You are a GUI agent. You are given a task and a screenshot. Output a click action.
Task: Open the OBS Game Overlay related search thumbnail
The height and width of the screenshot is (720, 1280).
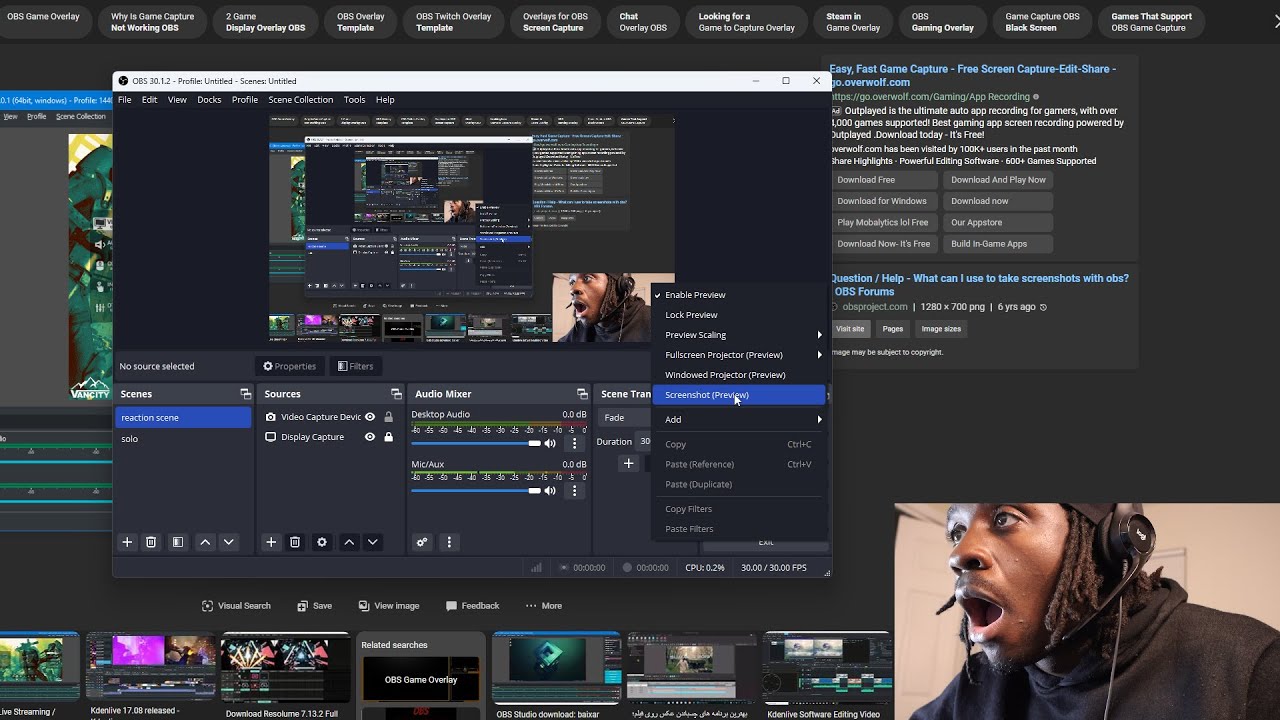(x=421, y=680)
